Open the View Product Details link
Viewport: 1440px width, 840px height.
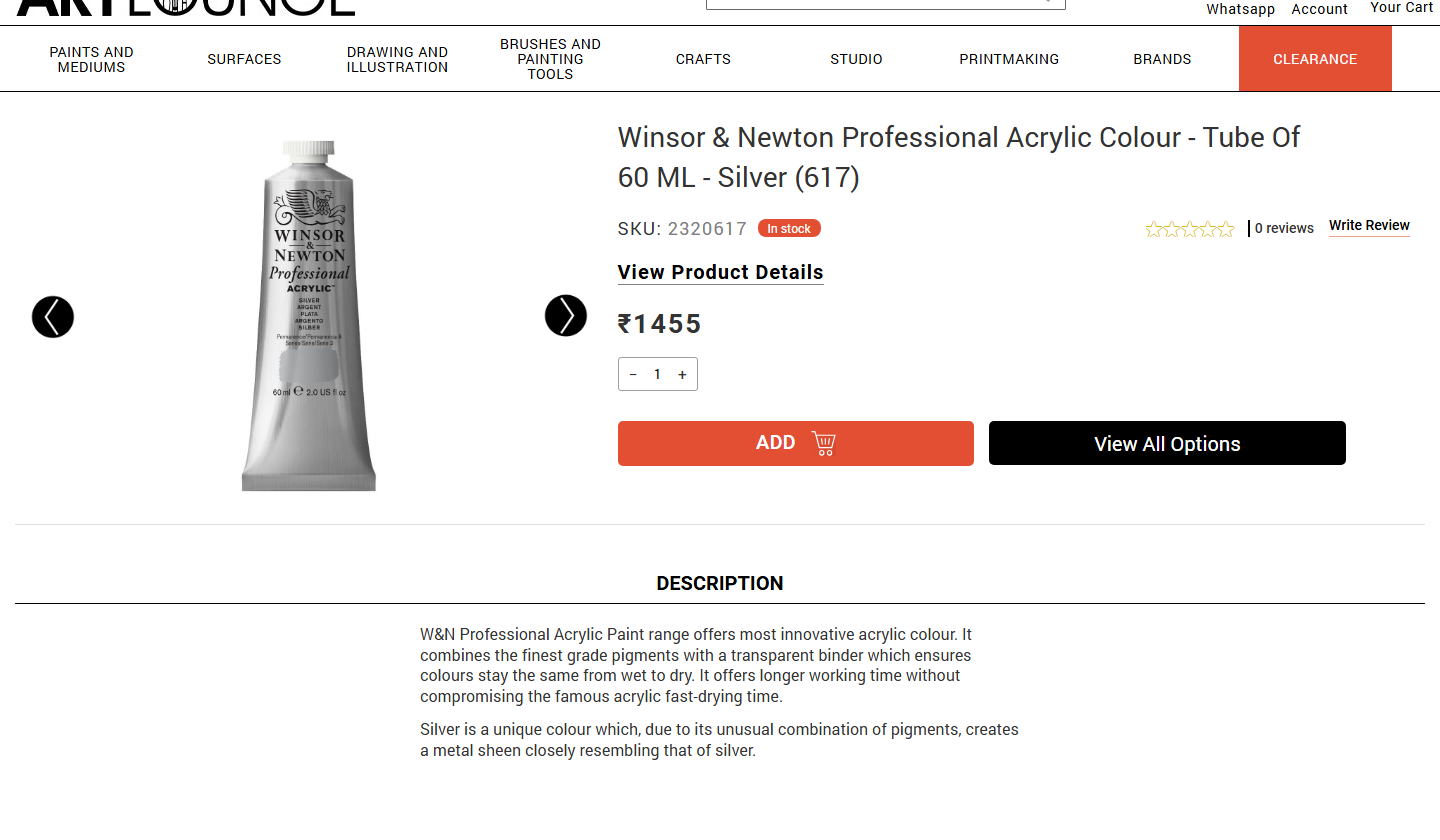pos(720,272)
